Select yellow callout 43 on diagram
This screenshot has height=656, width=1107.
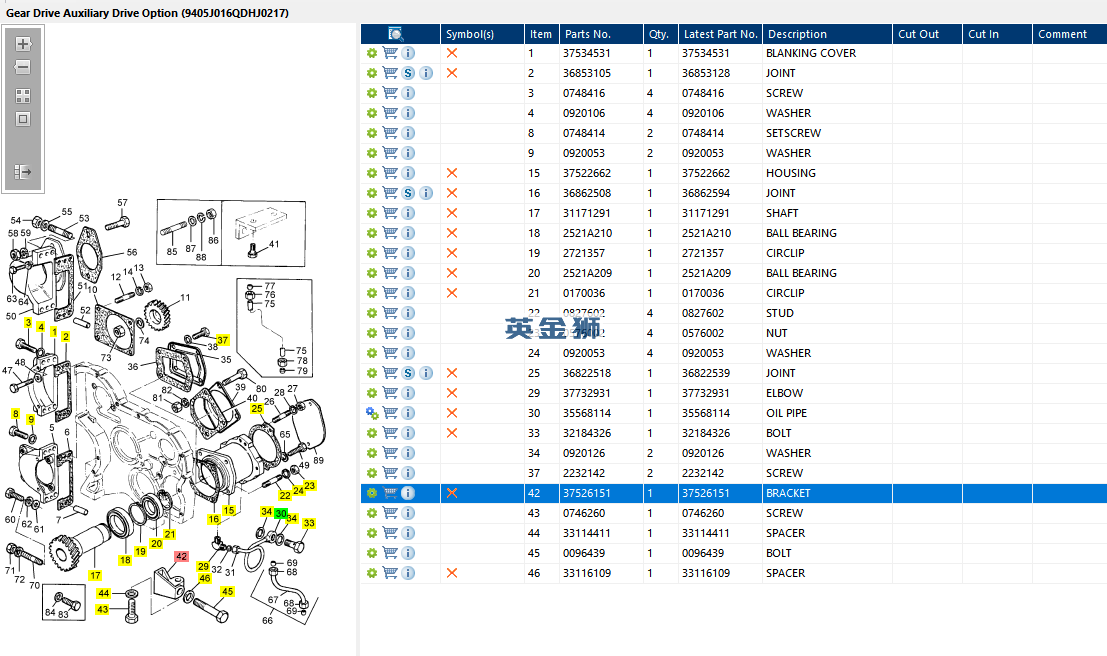click(103, 609)
